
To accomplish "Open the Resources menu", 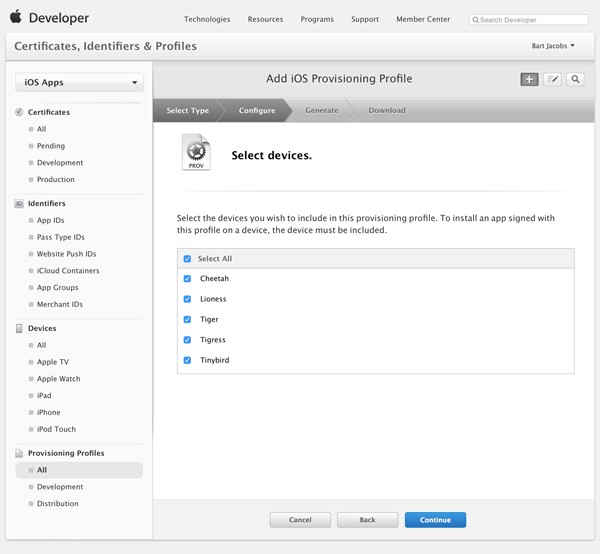I will coord(265,19).
